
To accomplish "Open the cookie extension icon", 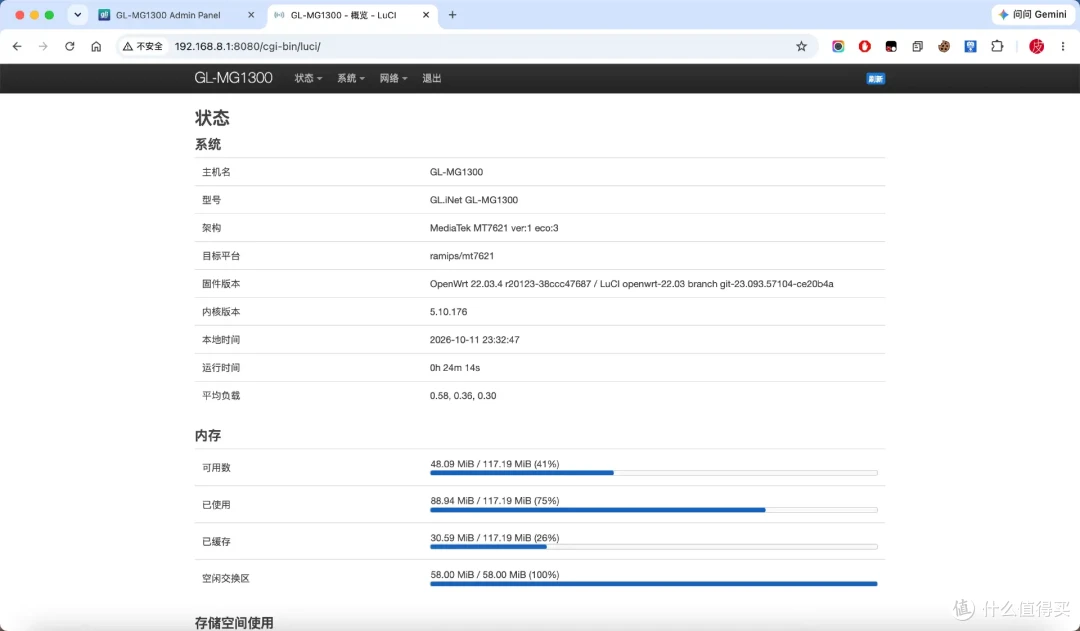I will 944,46.
